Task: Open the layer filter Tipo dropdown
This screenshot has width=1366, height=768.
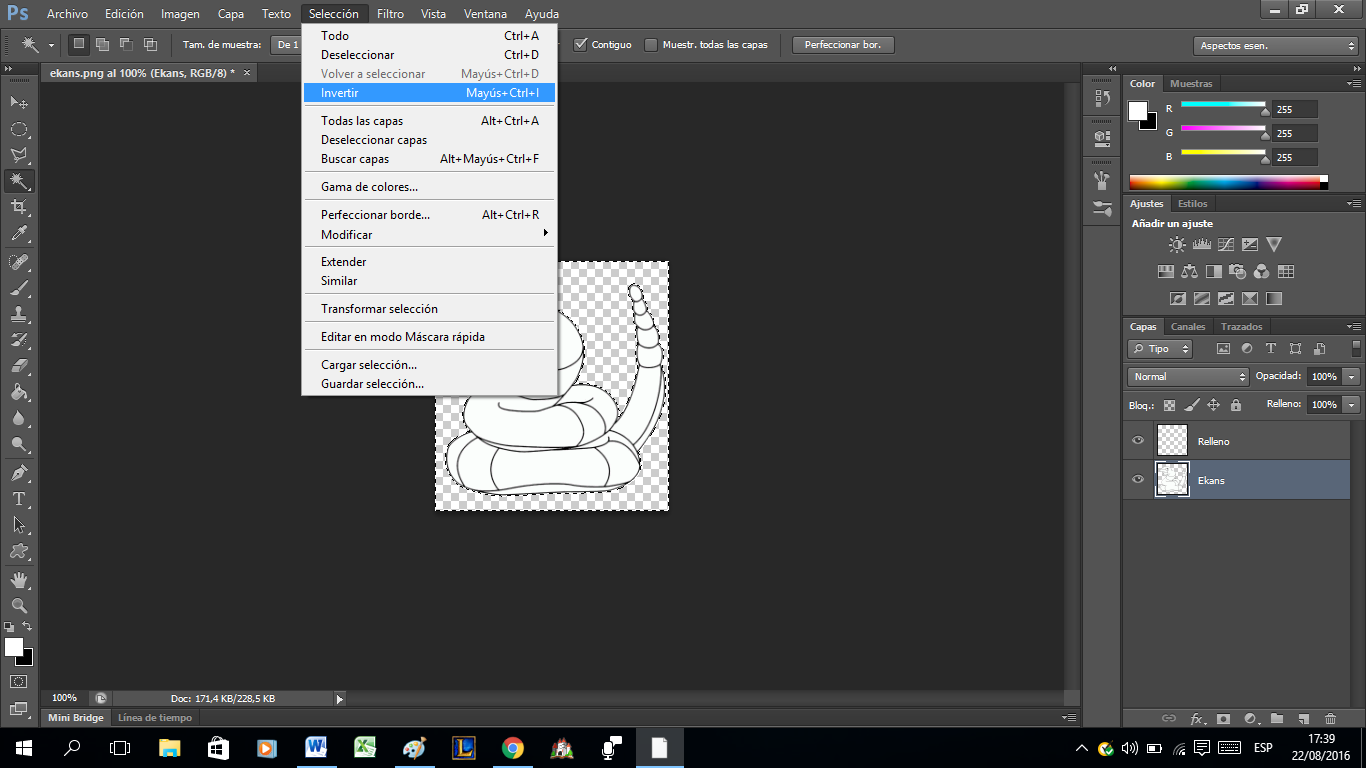Action: [1160, 349]
